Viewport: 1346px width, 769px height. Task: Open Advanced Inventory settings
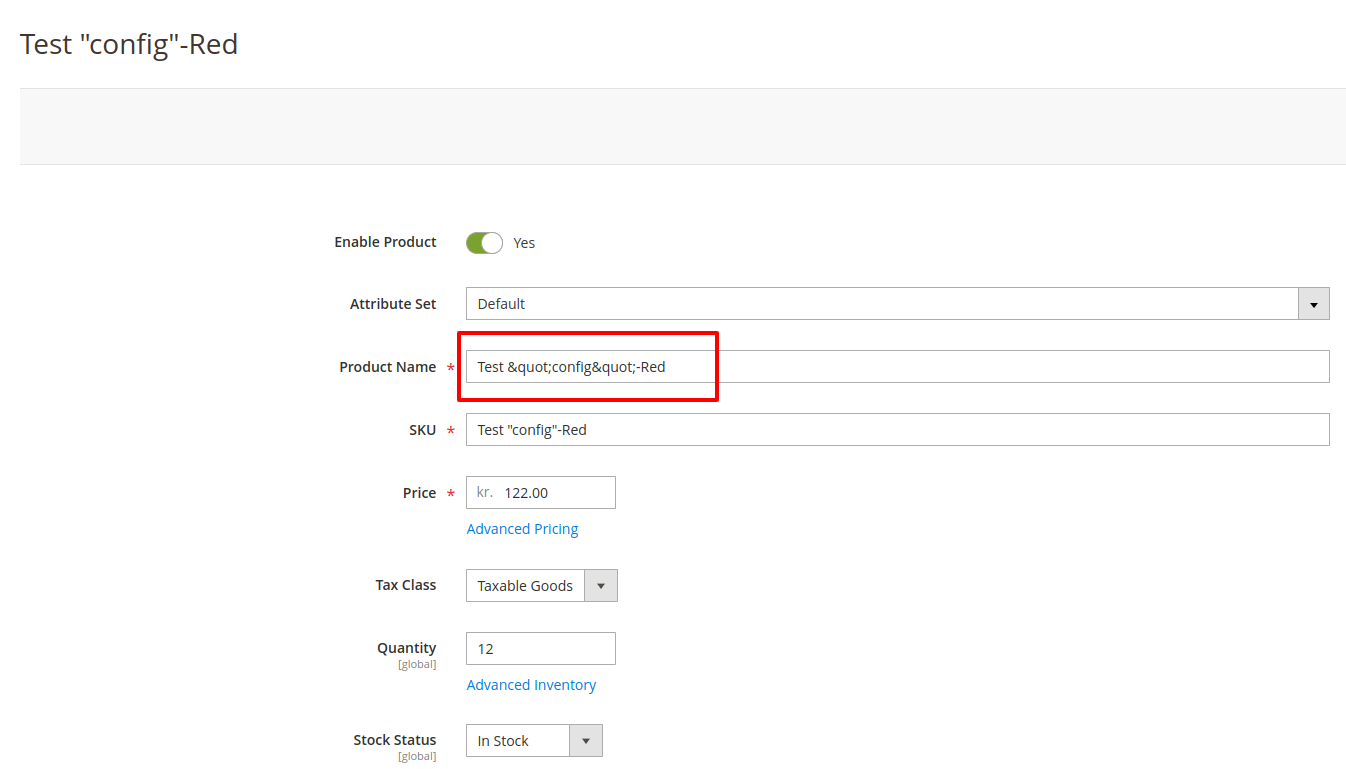[531, 684]
